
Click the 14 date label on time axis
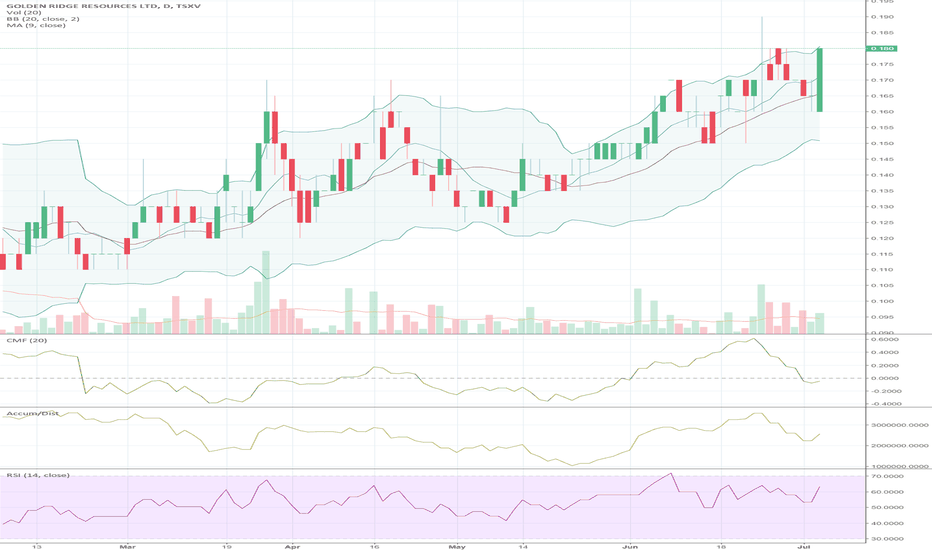pos(522,546)
